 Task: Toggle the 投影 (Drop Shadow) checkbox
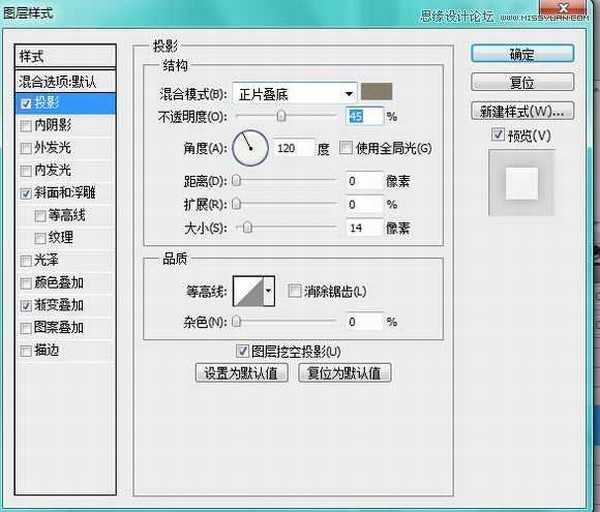pyautogui.click(x=26, y=103)
